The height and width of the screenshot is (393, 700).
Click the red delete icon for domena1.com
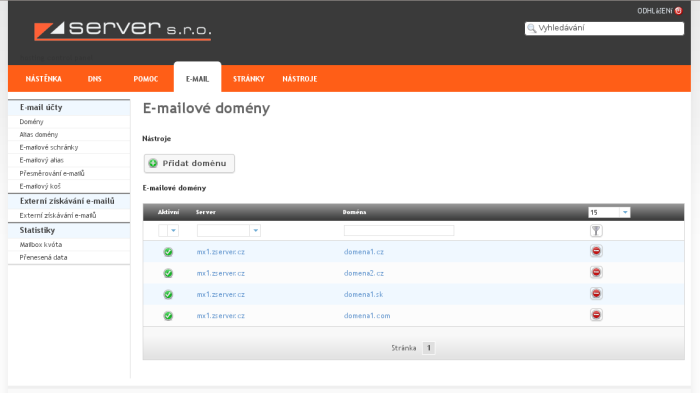[x=596, y=315]
